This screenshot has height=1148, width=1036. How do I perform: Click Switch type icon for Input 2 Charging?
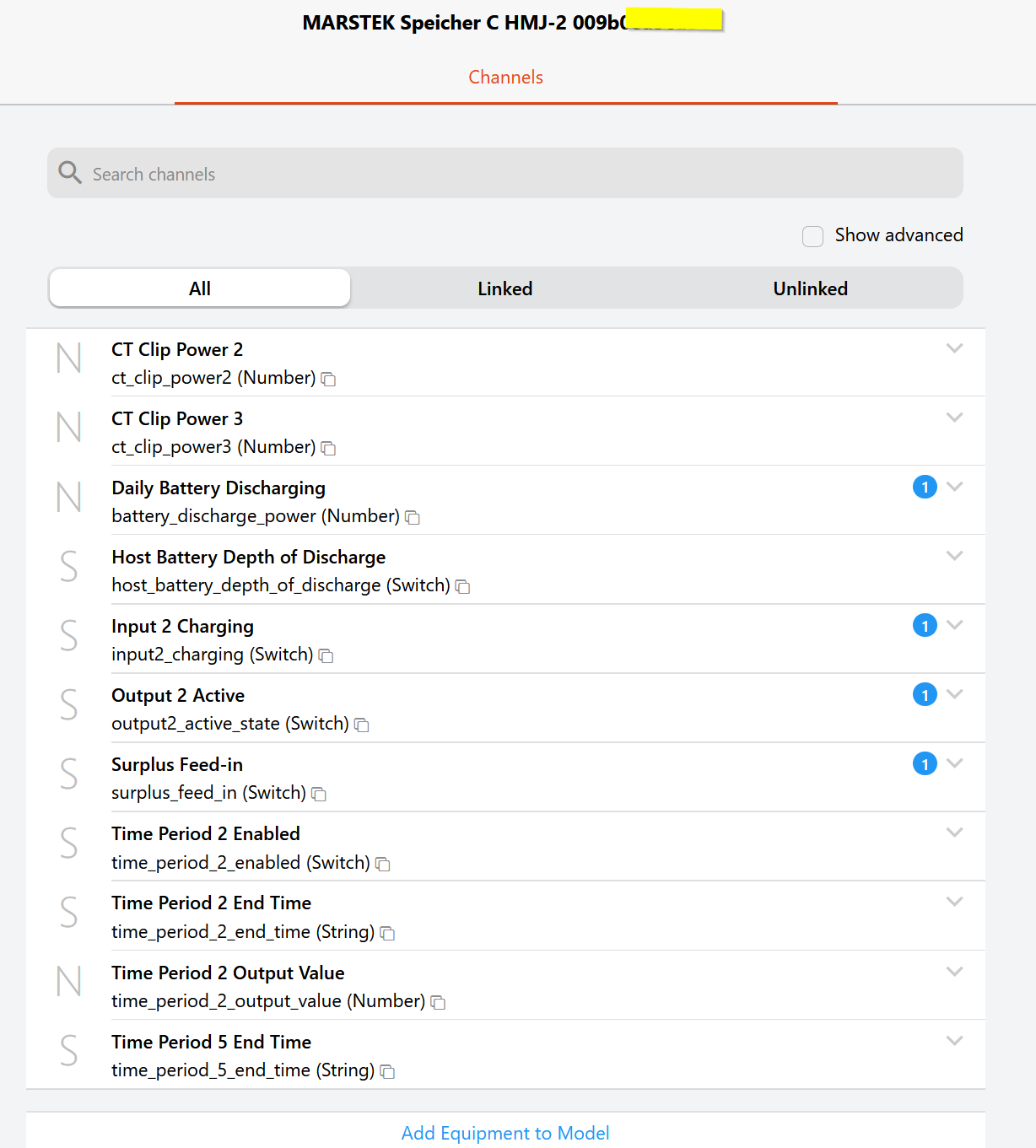click(x=69, y=635)
